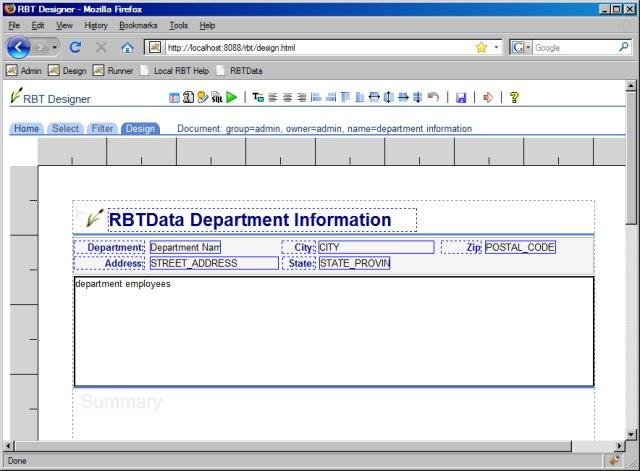Align text left in designer toolbar
The width and height of the screenshot is (640, 471).
coord(273,98)
